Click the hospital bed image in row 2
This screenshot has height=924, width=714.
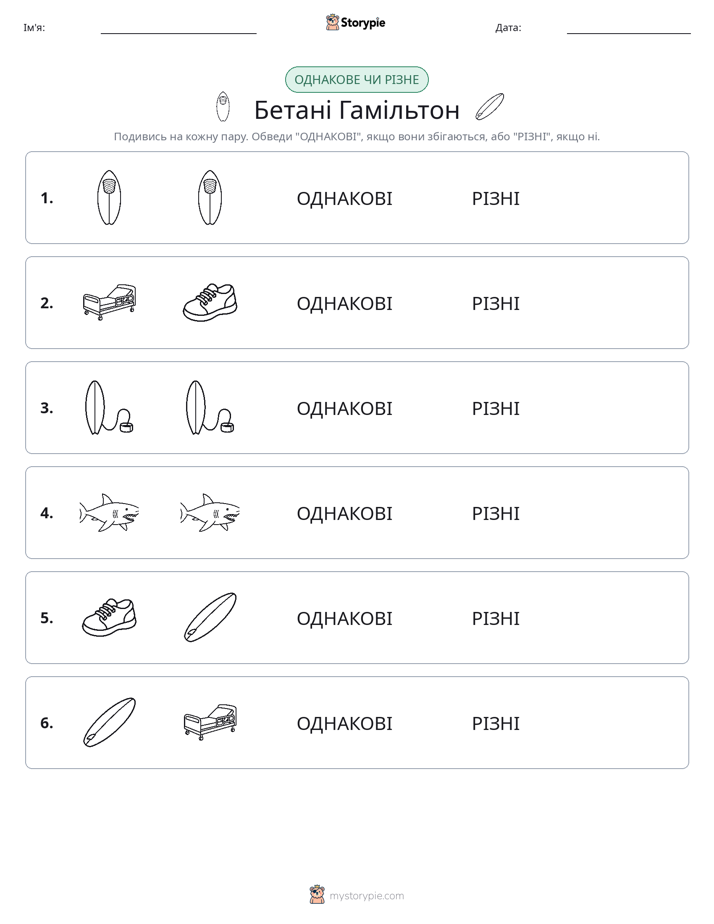point(110,302)
